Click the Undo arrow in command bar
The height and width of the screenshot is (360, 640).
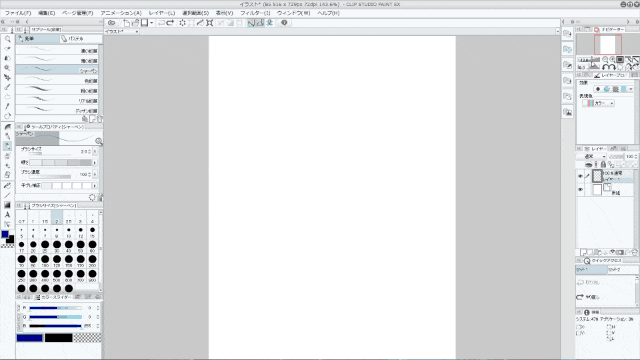click(x=161, y=23)
